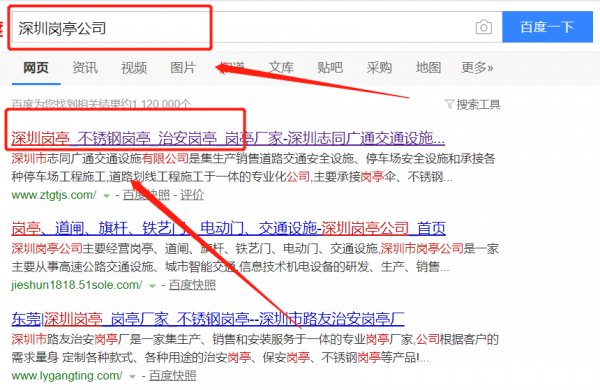600x390 pixels.
Task: Go to the 贴吧 tab
Action: click(330, 68)
